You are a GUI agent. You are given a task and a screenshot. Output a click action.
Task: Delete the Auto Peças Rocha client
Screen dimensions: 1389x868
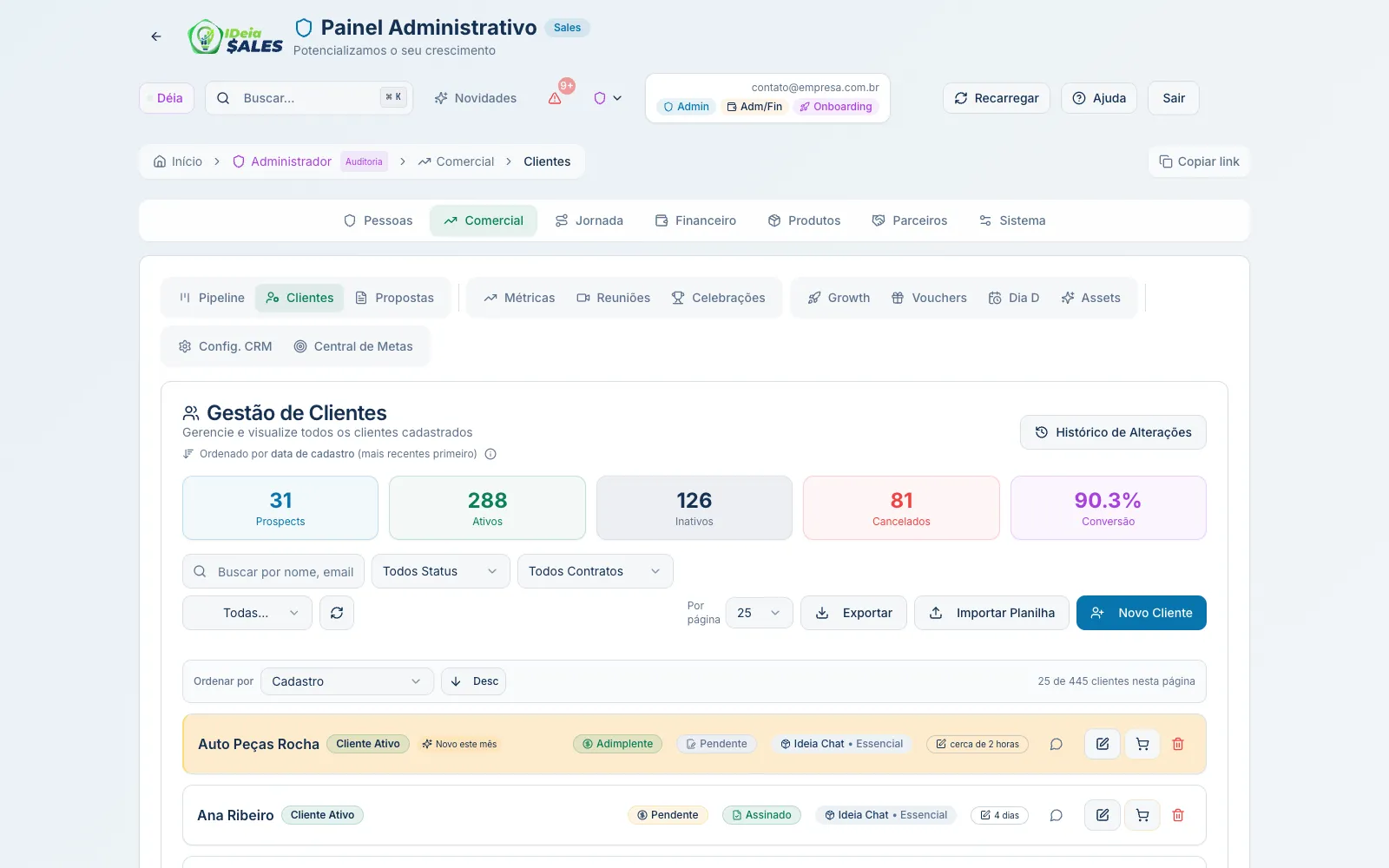(1178, 744)
